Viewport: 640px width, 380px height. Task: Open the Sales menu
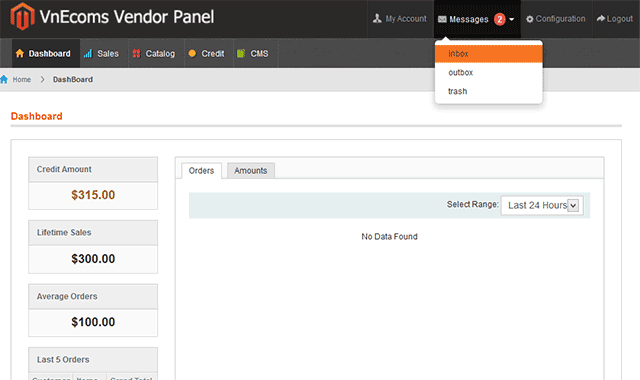coord(101,53)
